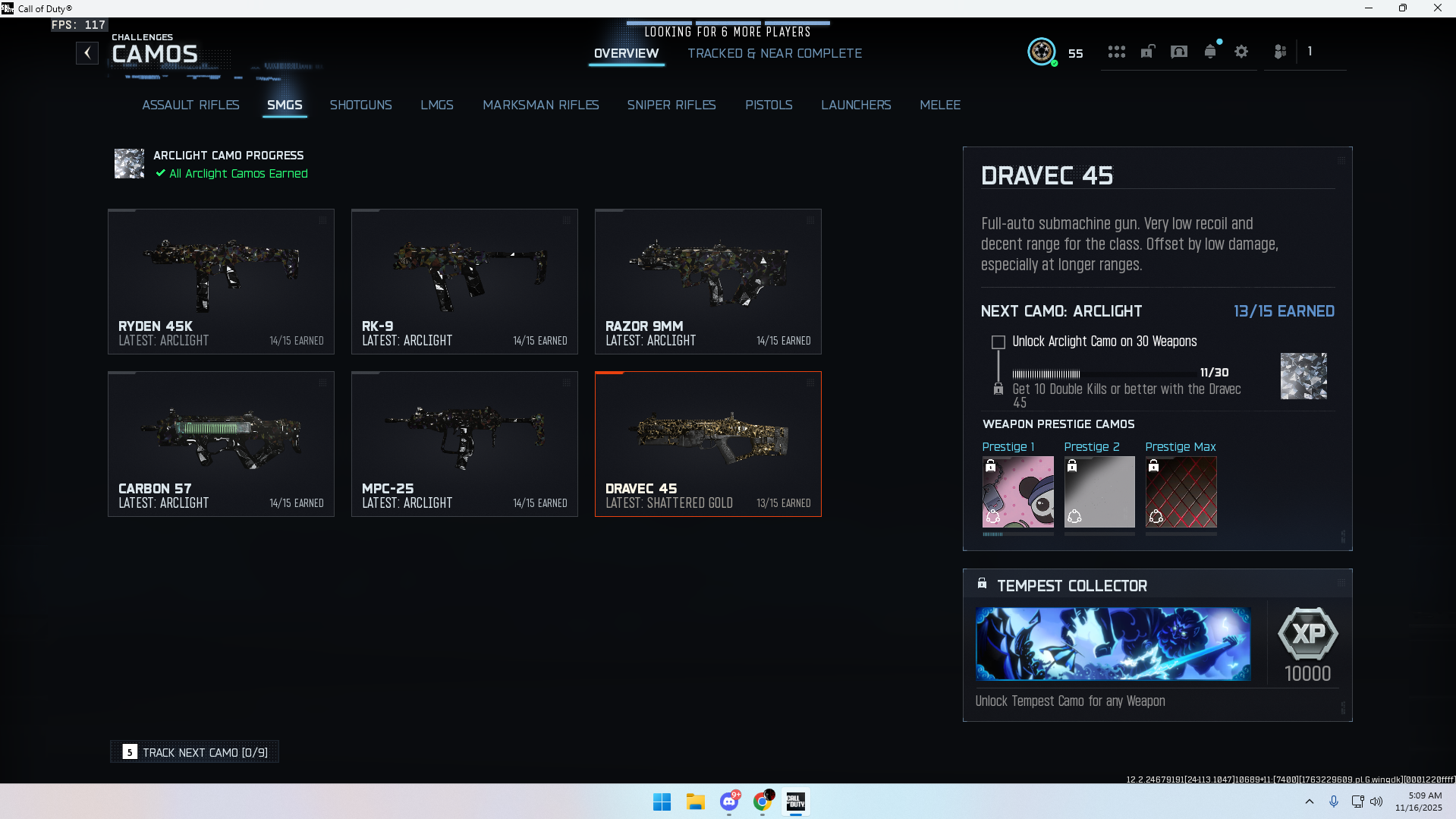The image size is (1456, 819).
Task: Open the Prestige 1 camo thumbnail
Action: click(1018, 492)
